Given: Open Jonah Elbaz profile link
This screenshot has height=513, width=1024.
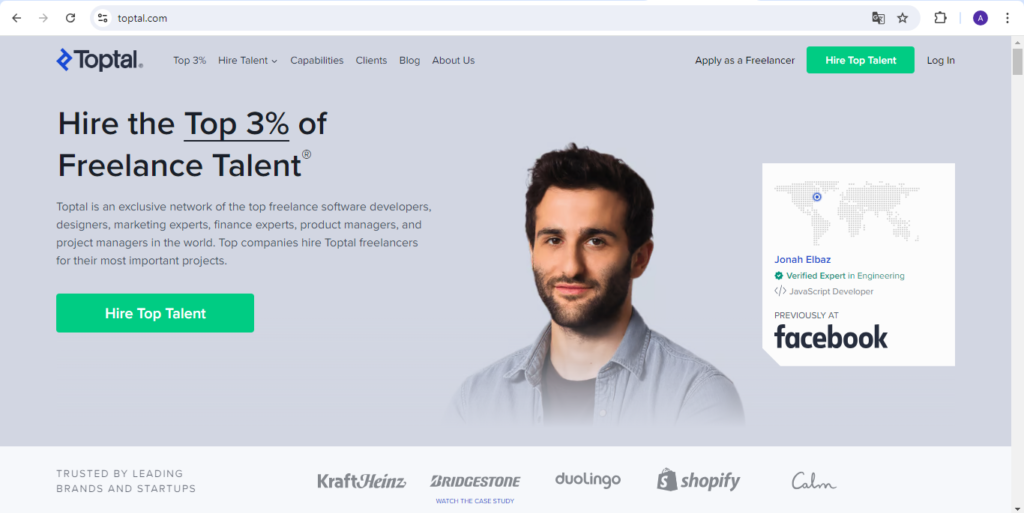Looking at the screenshot, I should [803, 260].
